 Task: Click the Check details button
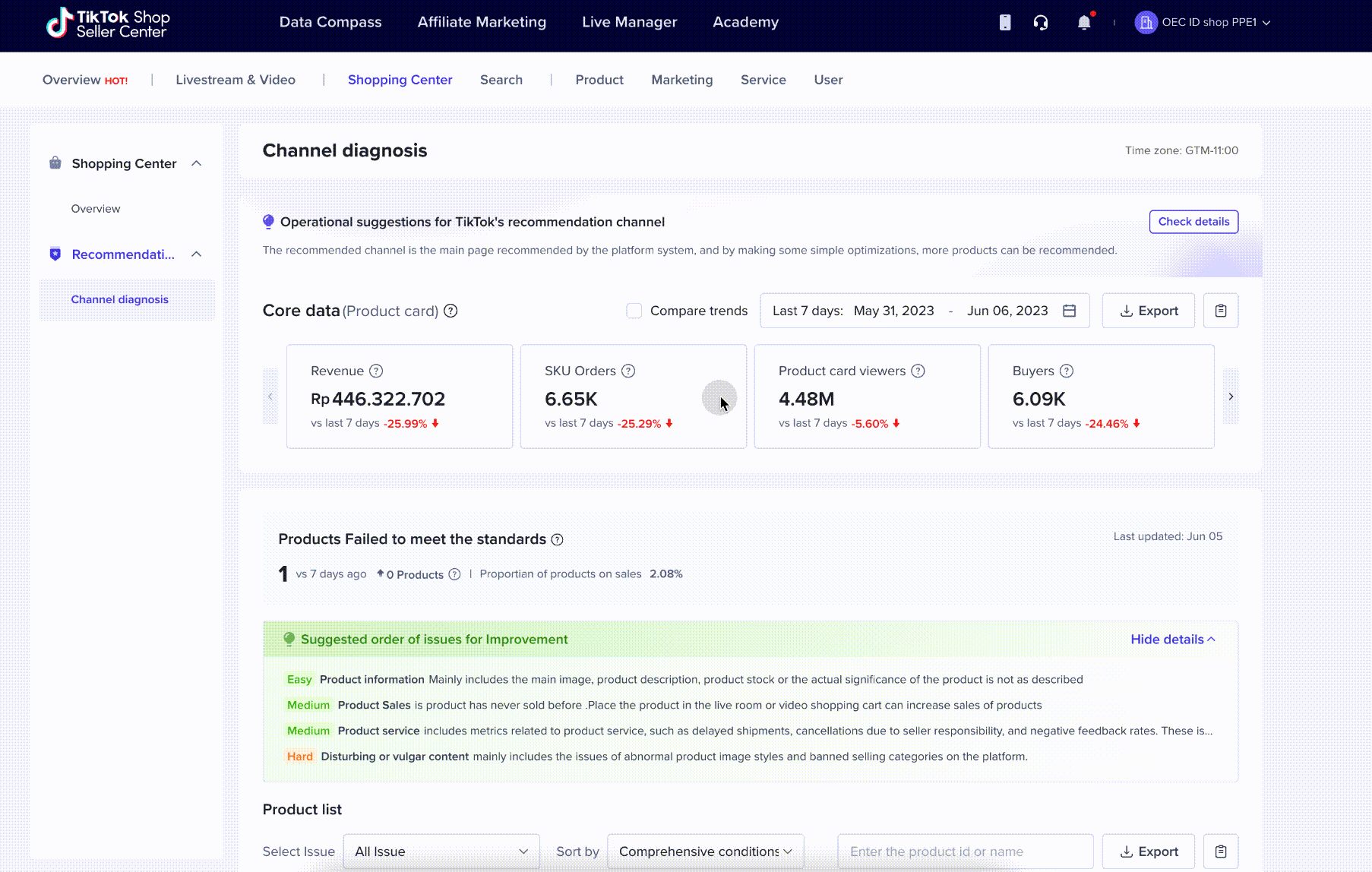[1193, 222]
